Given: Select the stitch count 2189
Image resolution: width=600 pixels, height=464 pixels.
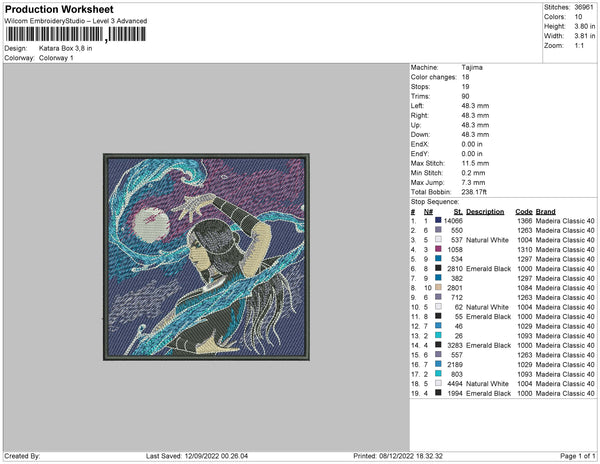Looking at the screenshot, I should [455, 365].
